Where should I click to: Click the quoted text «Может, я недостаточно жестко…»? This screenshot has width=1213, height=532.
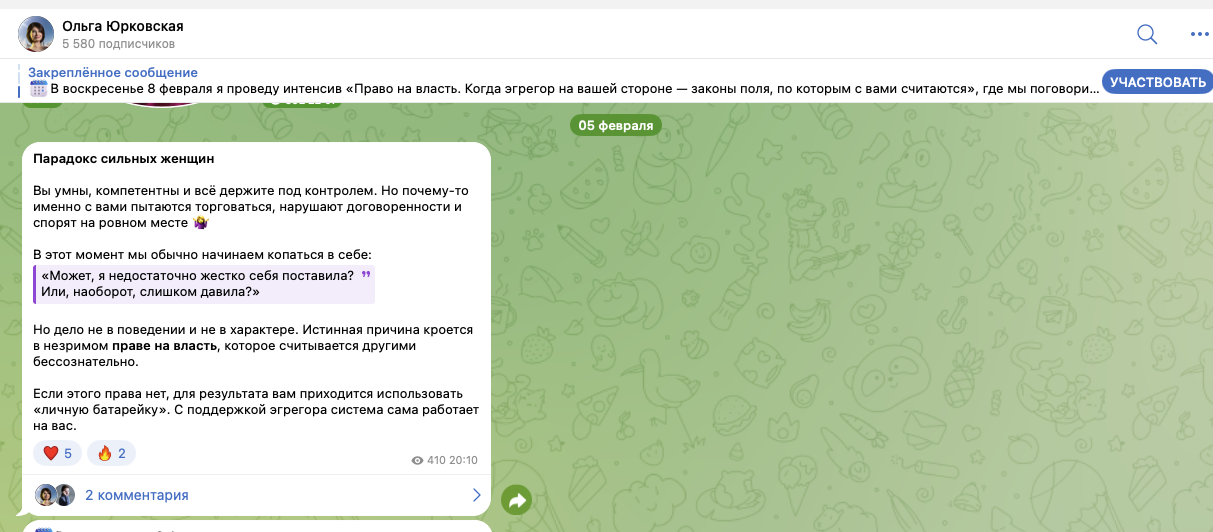point(198,284)
